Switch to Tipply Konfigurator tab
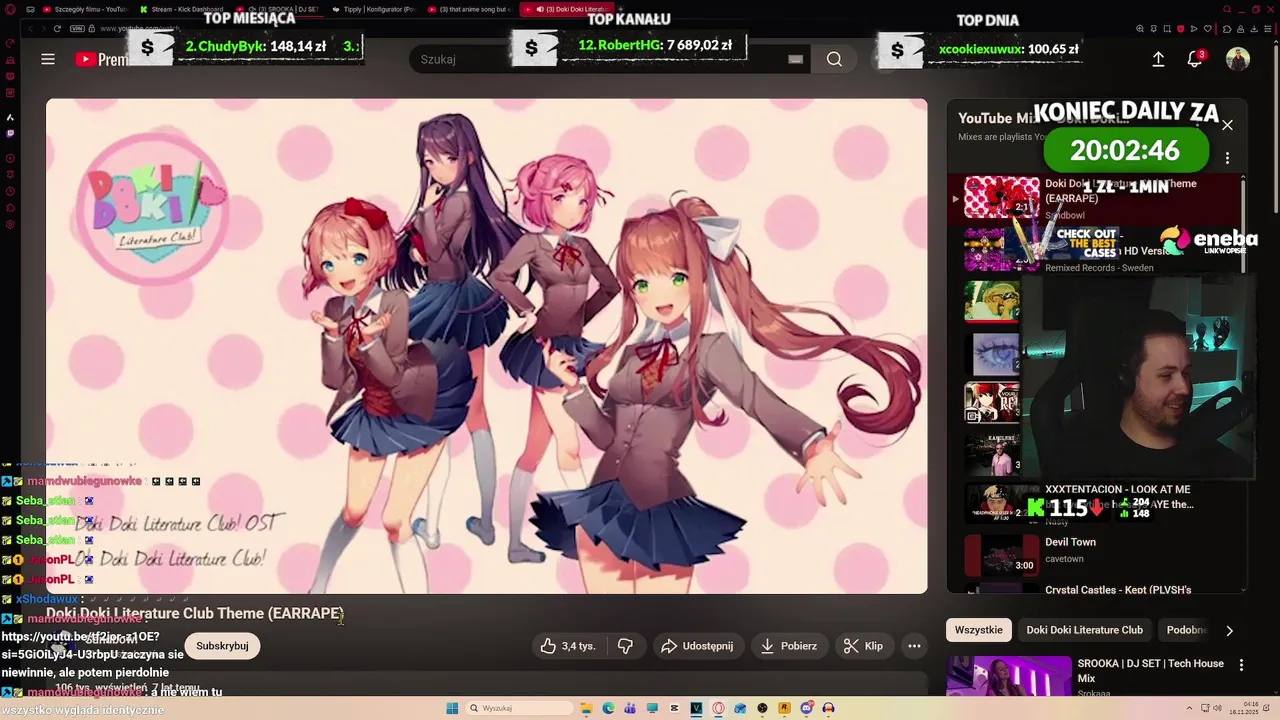Screen dimensions: 1280x720 point(375,9)
